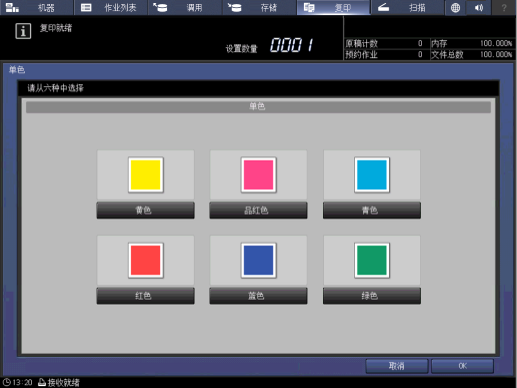Click the 取消 cancel button

(x=397, y=366)
